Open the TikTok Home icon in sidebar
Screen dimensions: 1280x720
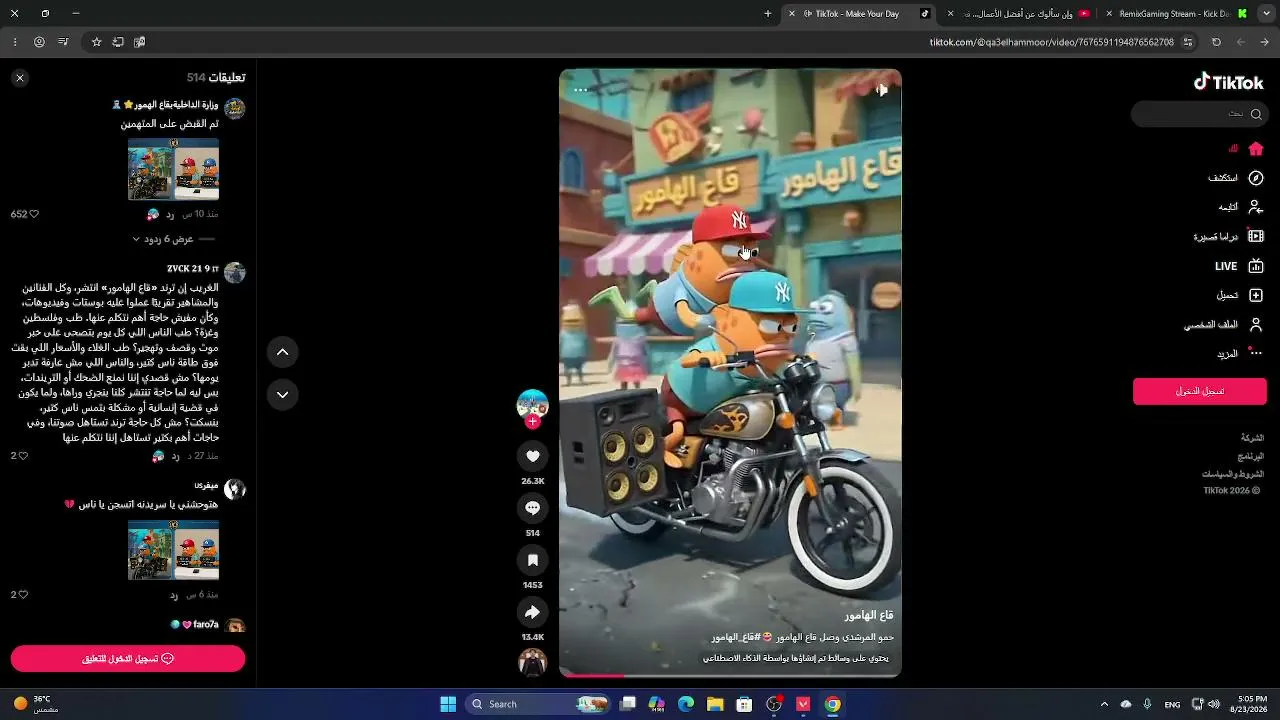tap(1256, 149)
